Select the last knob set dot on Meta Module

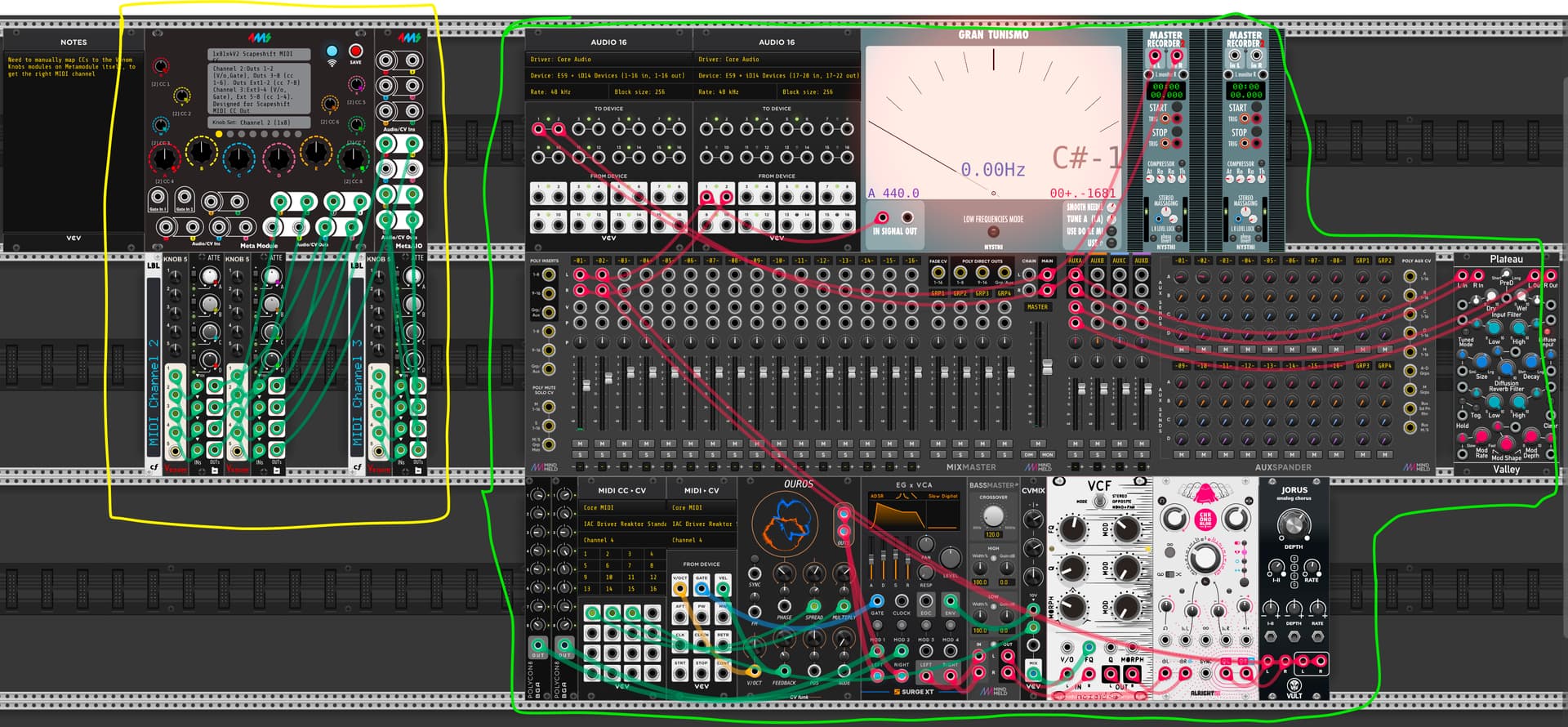(299, 134)
